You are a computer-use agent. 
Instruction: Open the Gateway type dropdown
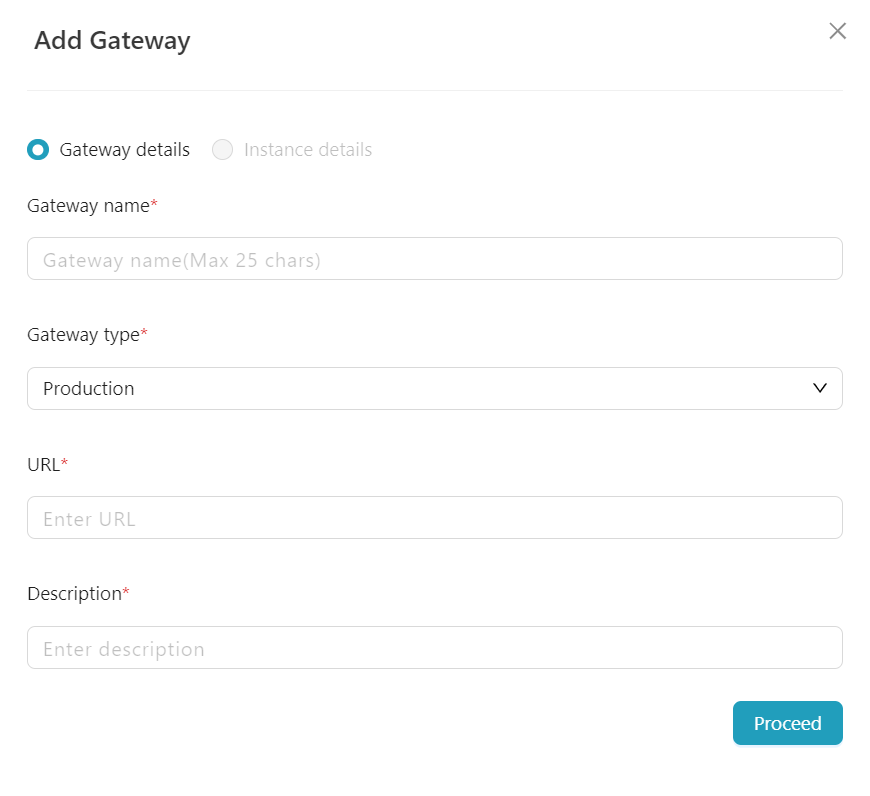434,389
